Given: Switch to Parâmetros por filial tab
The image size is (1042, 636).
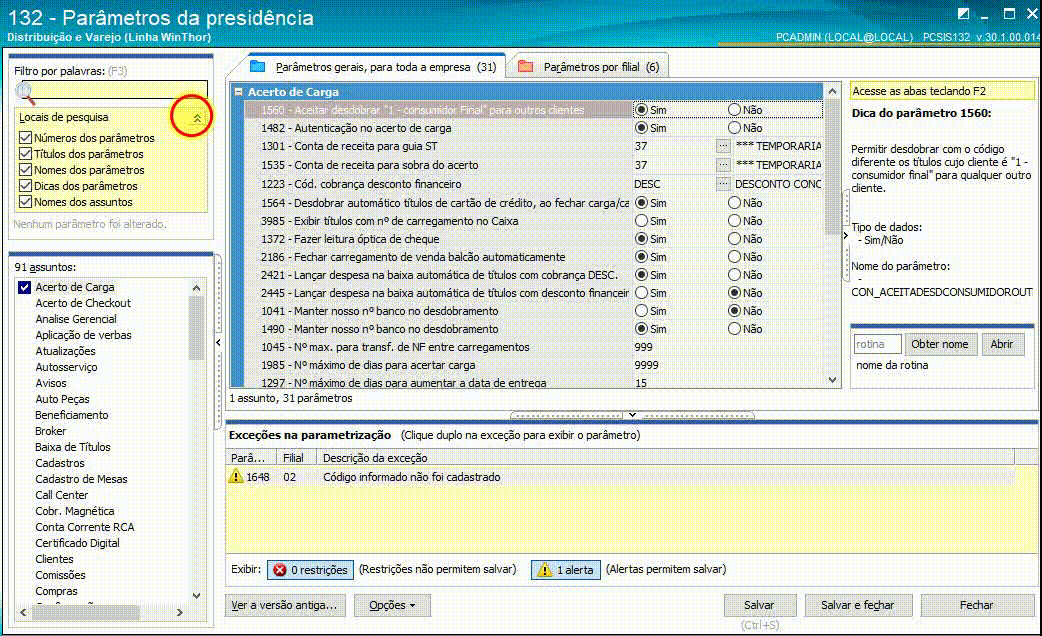Looking at the screenshot, I should (590, 66).
